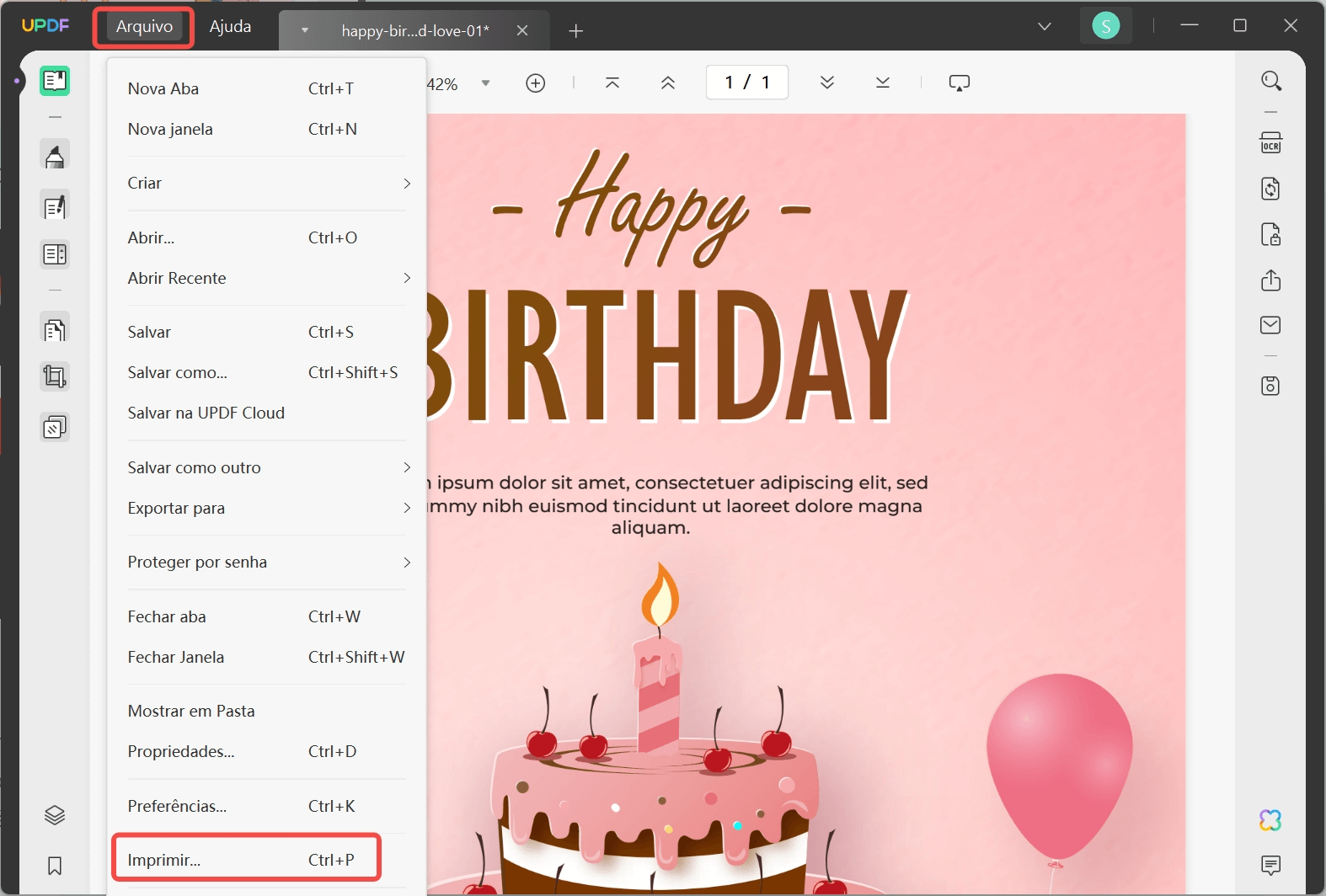This screenshot has width=1326, height=896.
Task: Expand the Salvar como outro submenu
Action: (267, 467)
